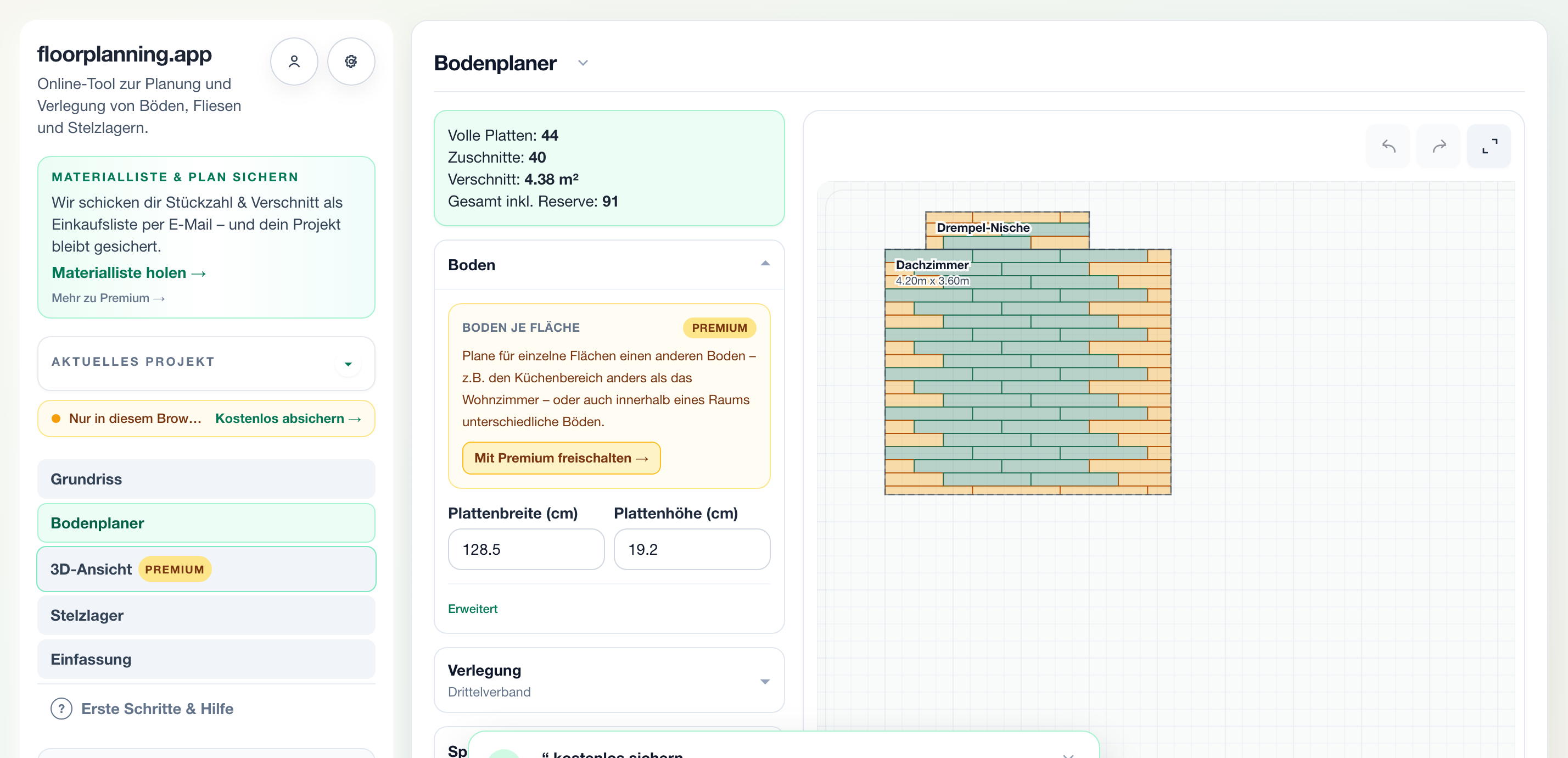This screenshot has height=758, width=1568.
Task: Click the Materialliste & Plan sichern heading
Action: [175, 177]
